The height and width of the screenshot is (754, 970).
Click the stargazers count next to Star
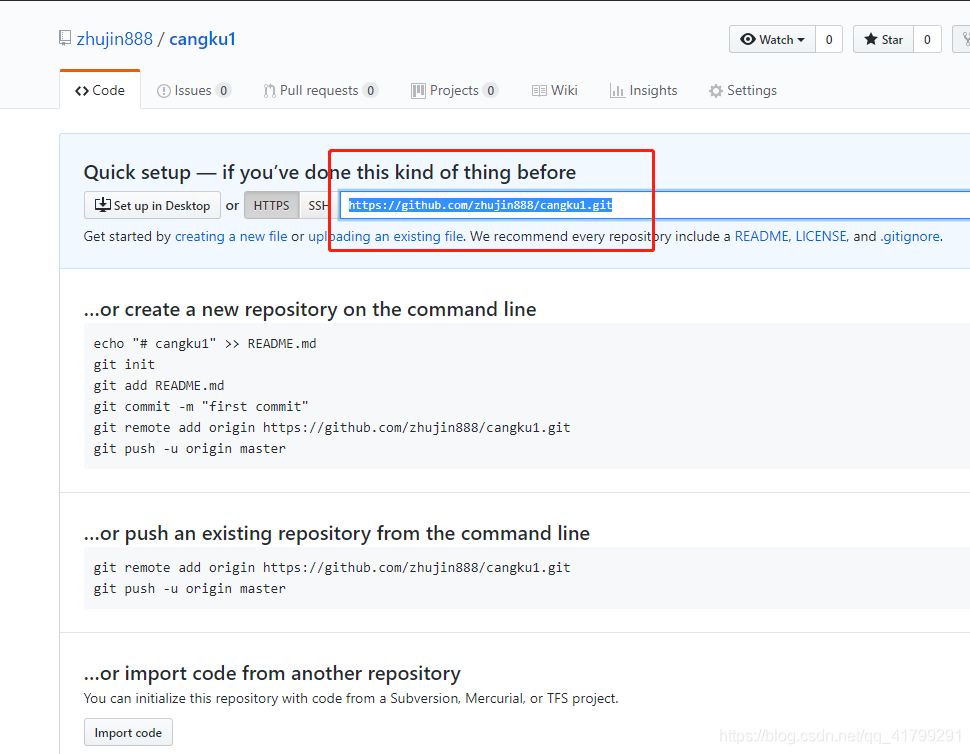(x=927, y=40)
